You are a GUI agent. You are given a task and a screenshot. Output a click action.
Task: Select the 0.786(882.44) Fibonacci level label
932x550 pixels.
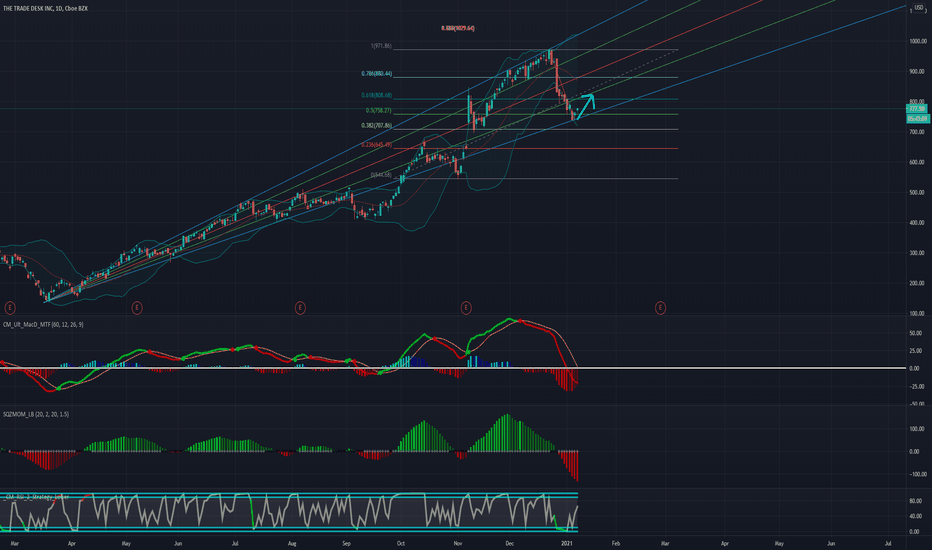377,74
